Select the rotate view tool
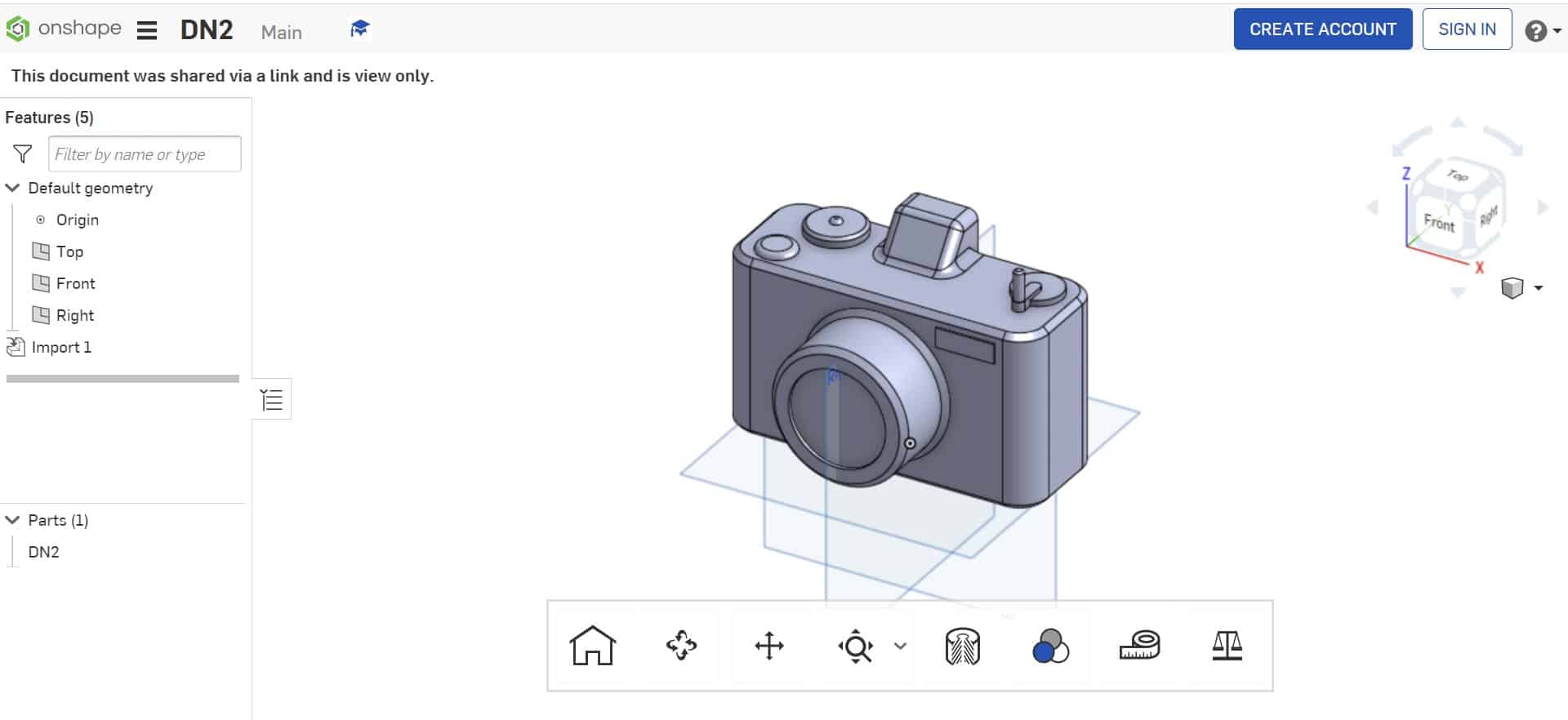1568x720 pixels. [x=681, y=646]
